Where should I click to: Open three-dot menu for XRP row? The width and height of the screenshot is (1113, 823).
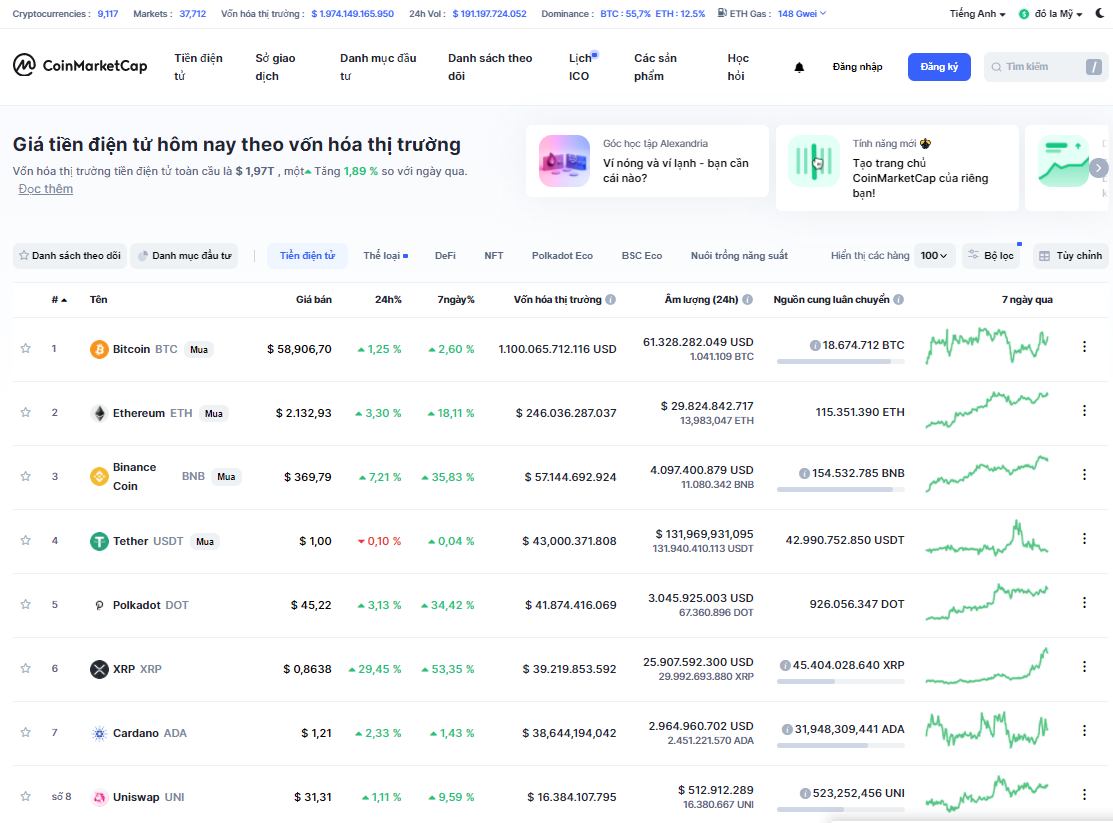coord(1084,666)
